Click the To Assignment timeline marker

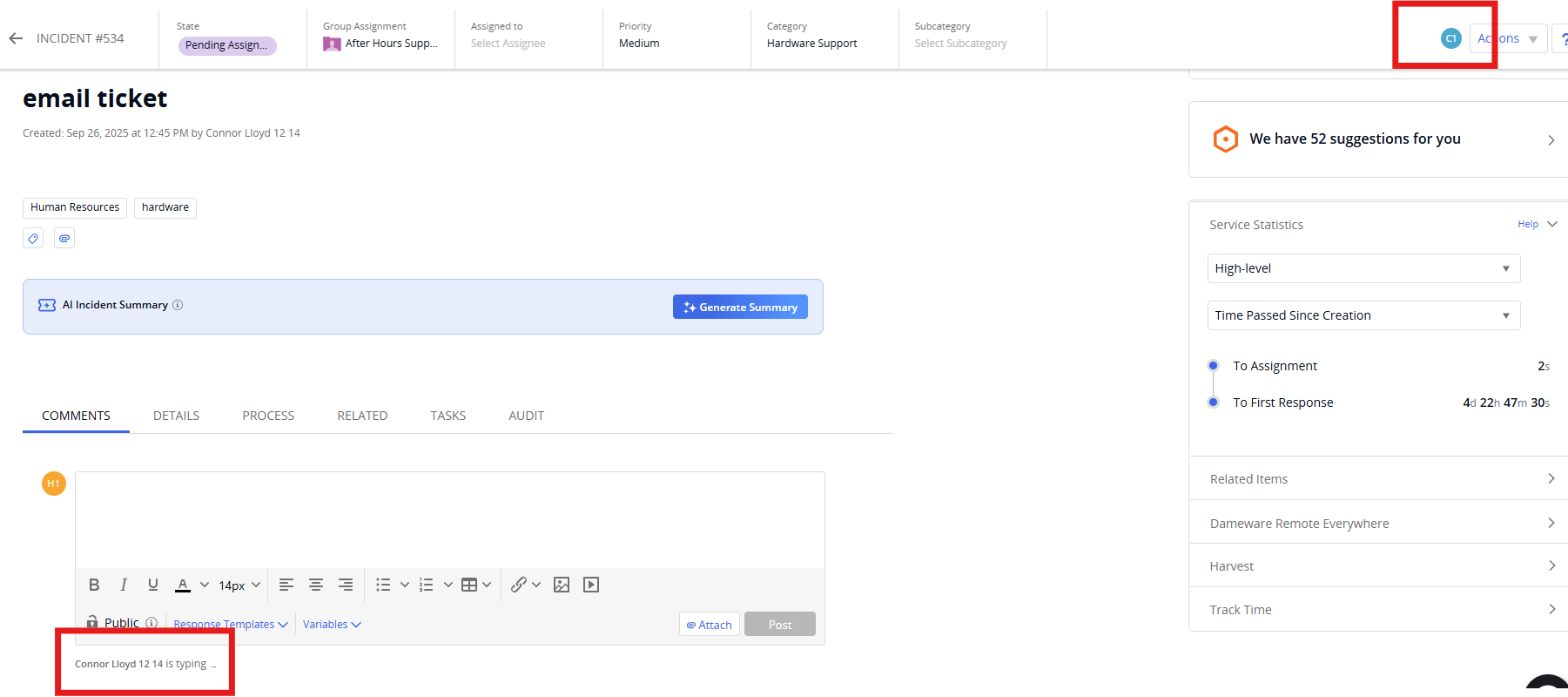pos(1213,365)
